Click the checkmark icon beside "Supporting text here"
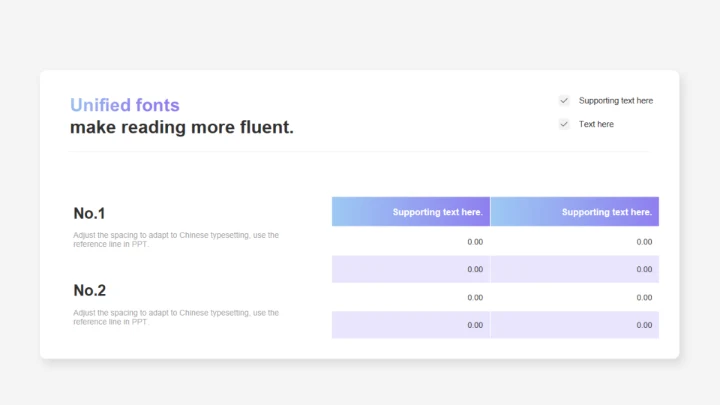Image resolution: width=720 pixels, height=405 pixels. 564,101
